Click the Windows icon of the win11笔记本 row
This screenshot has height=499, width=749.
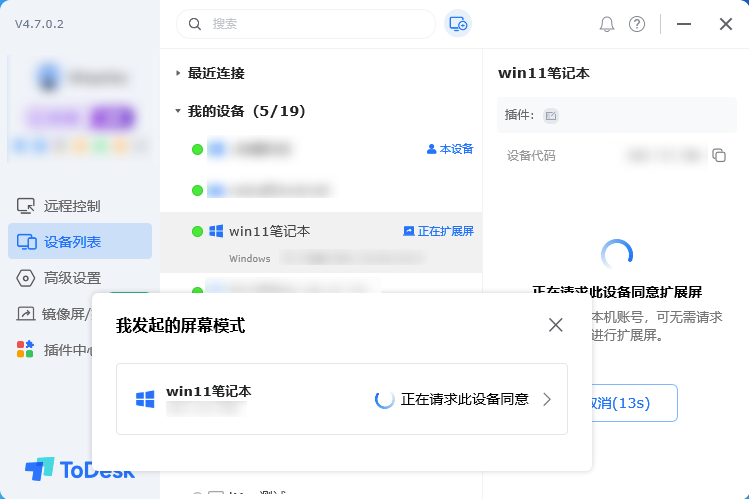click(216, 231)
